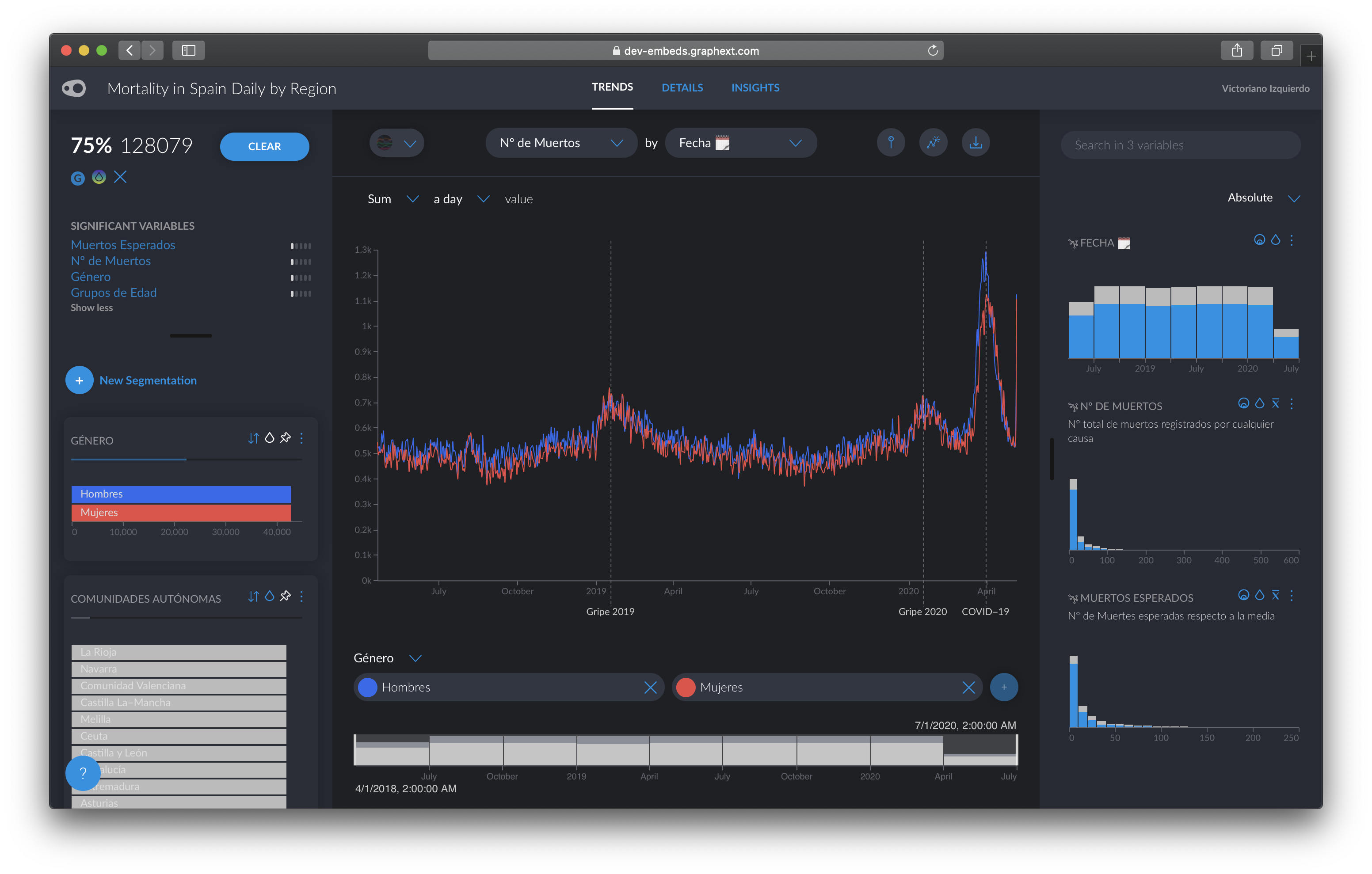Screen dimensions: 1372x874
Task: Sort Comunidades Autónomas card values
Action: click(254, 597)
